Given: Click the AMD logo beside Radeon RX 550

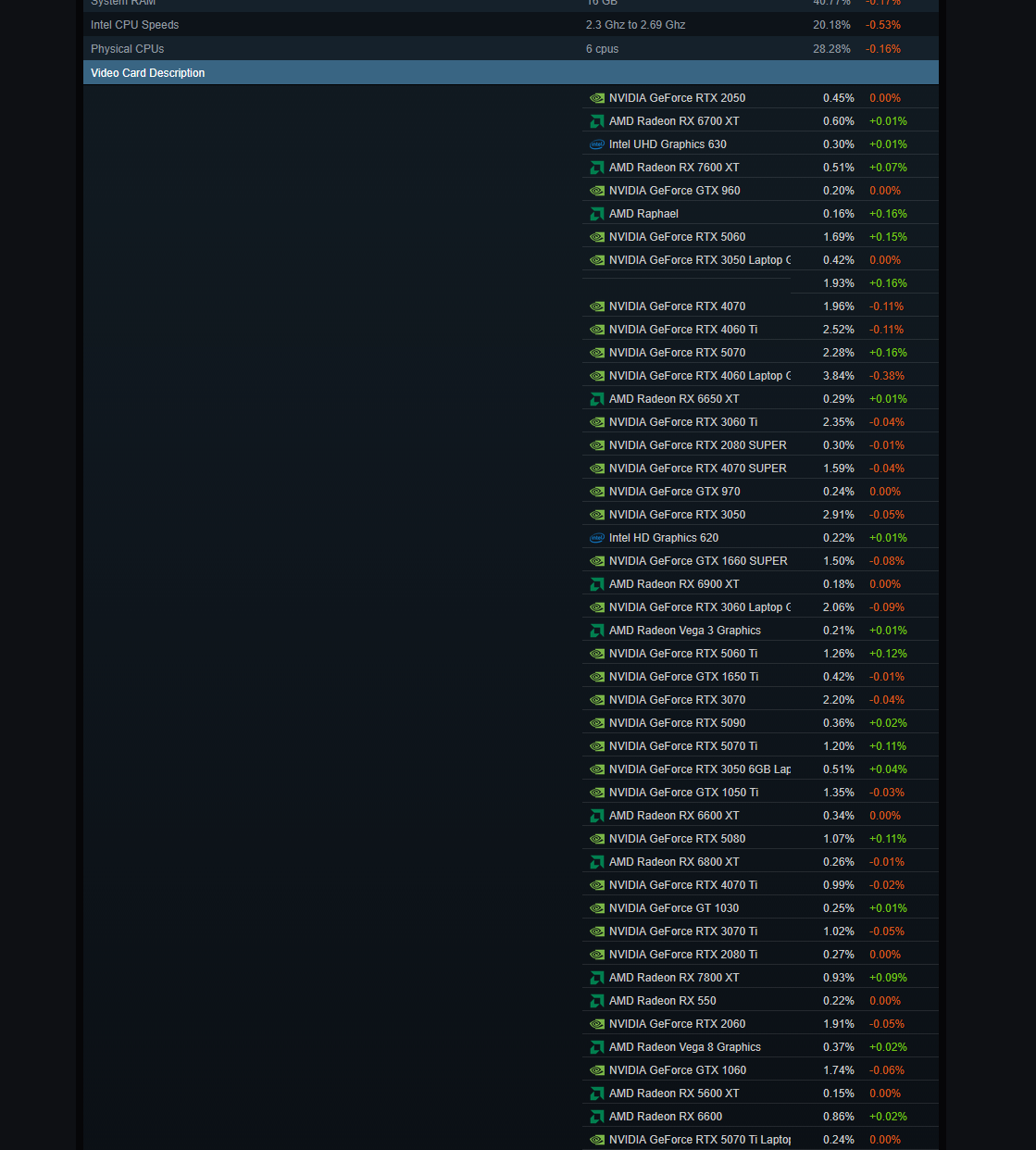Looking at the screenshot, I should pyautogui.click(x=597, y=1001).
